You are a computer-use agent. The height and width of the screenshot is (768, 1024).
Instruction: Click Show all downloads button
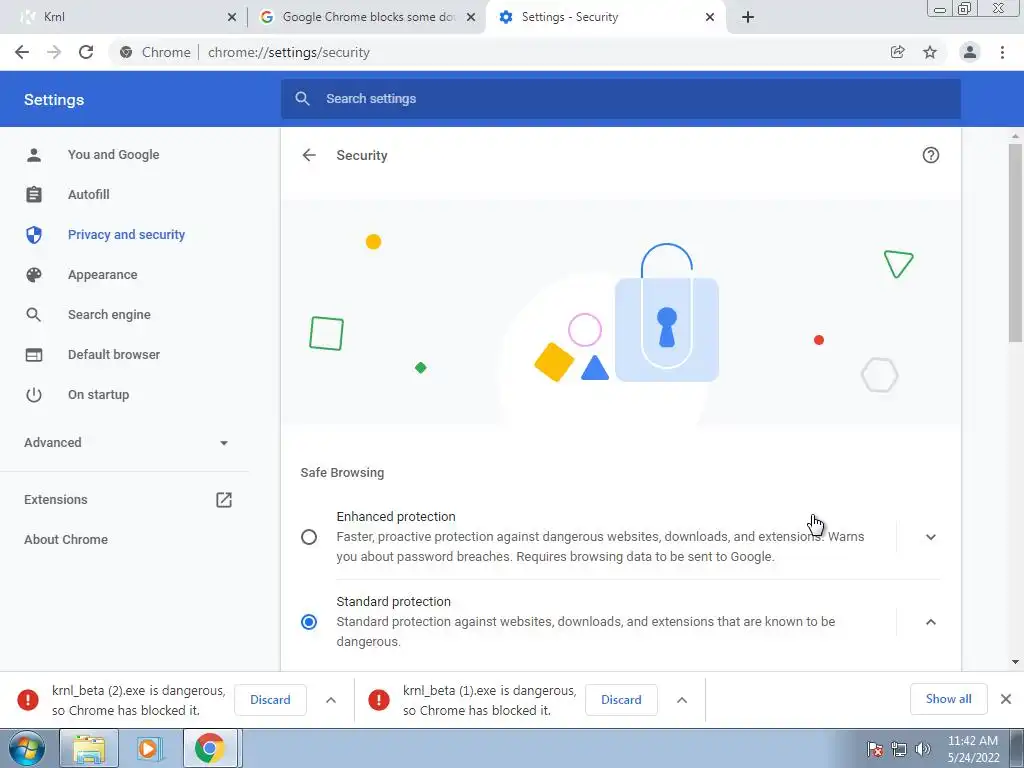[948, 699]
